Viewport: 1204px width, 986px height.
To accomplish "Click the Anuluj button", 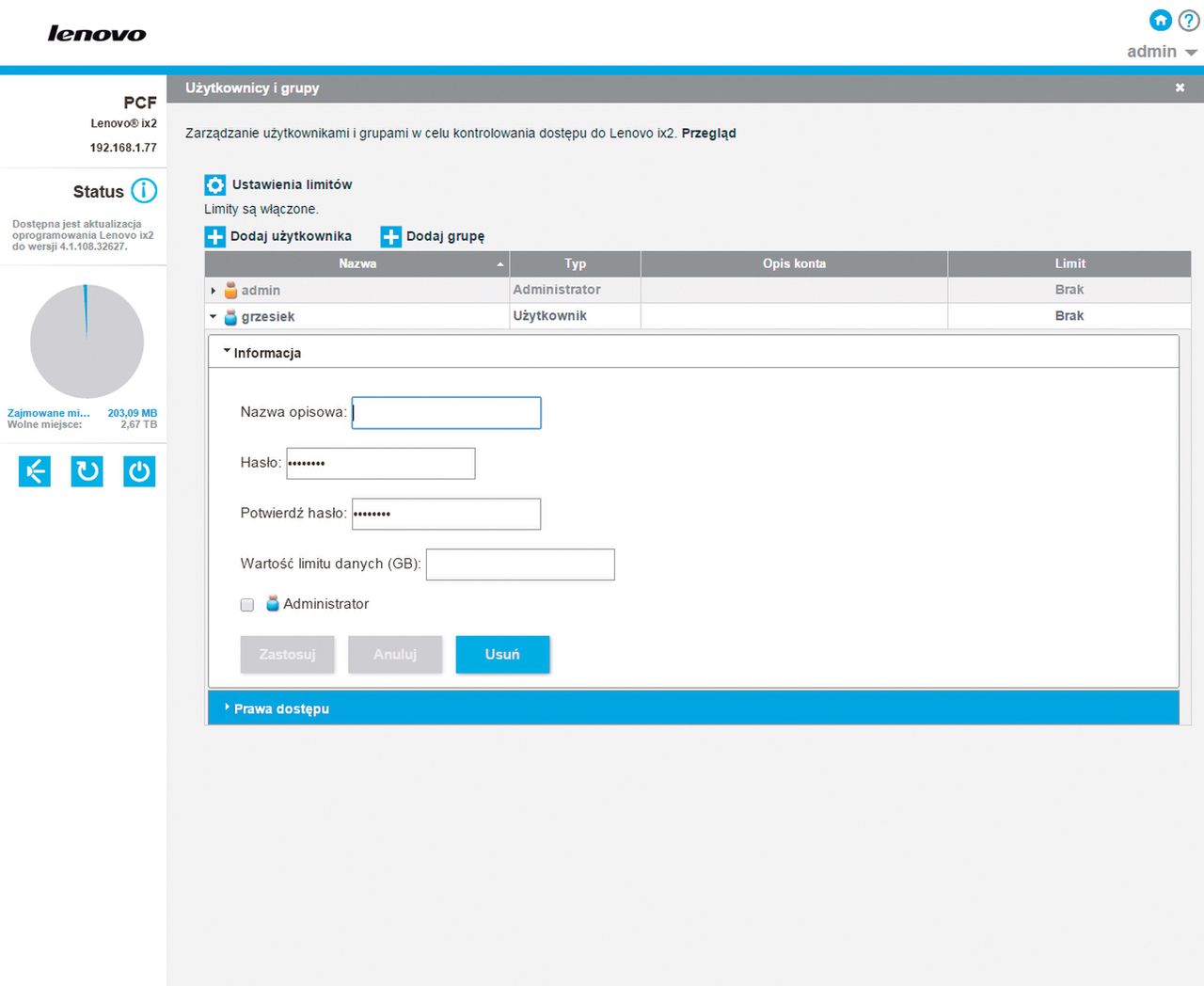I will click(395, 655).
